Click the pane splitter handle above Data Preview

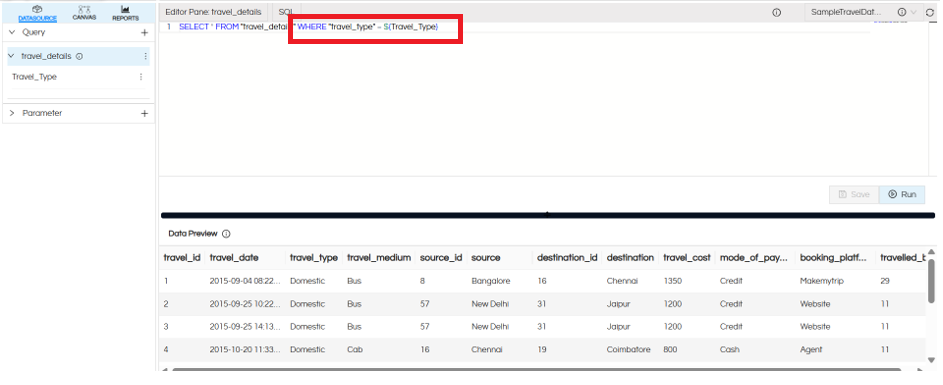click(x=547, y=214)
